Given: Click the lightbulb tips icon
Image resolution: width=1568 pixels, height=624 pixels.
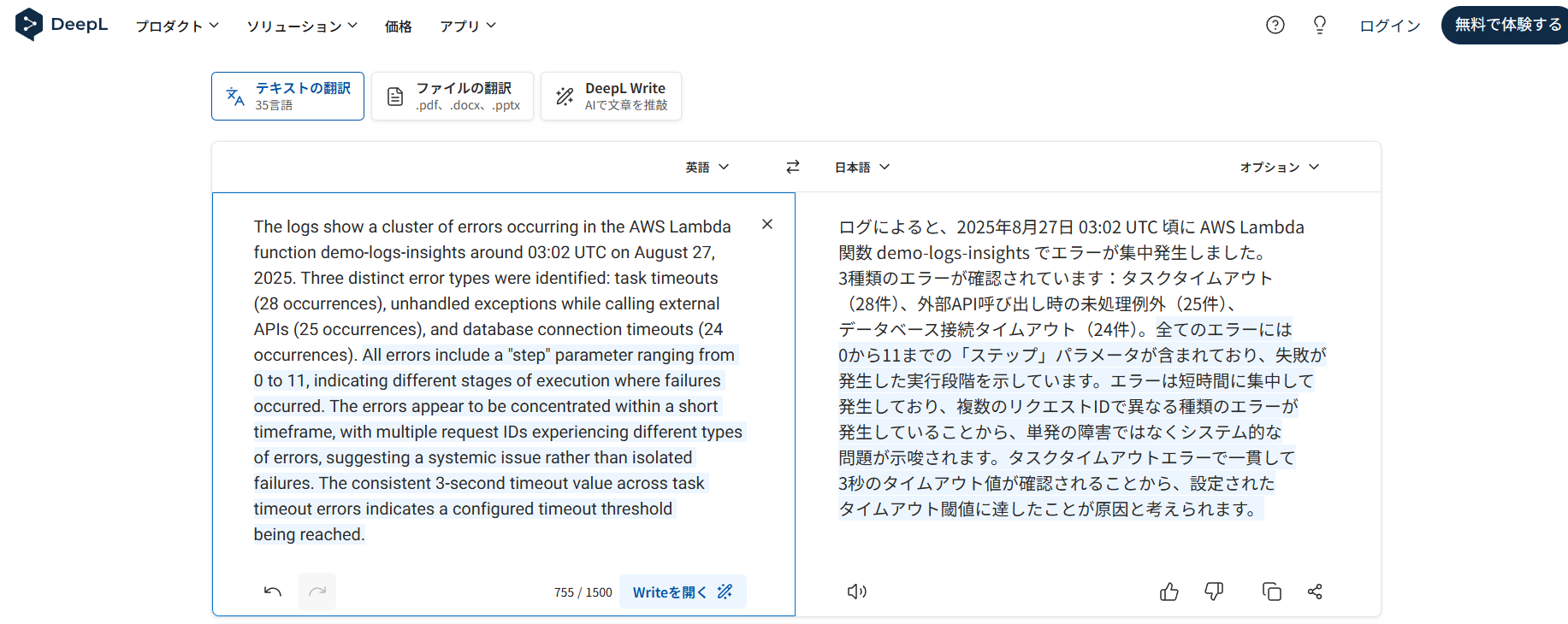Looking at the screenshot, I should click(1319, 25).
